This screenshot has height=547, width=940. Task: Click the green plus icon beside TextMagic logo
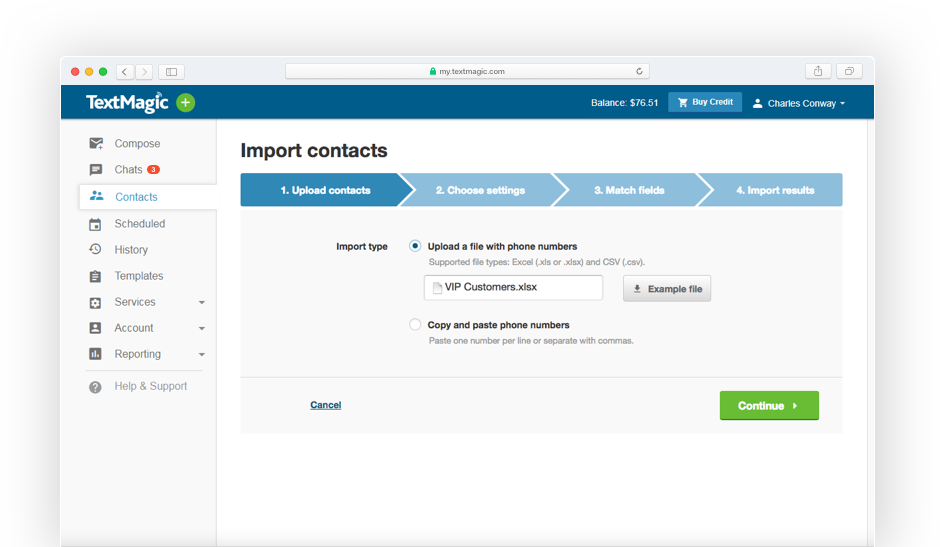click(x=185, y=103)
